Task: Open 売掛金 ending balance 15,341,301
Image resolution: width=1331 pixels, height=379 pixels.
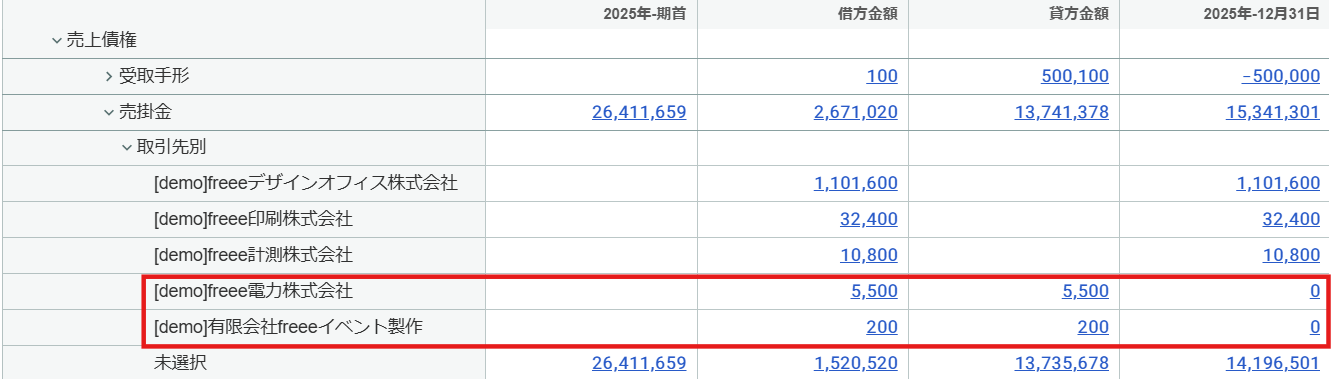Action: [x=1273, y=112]
